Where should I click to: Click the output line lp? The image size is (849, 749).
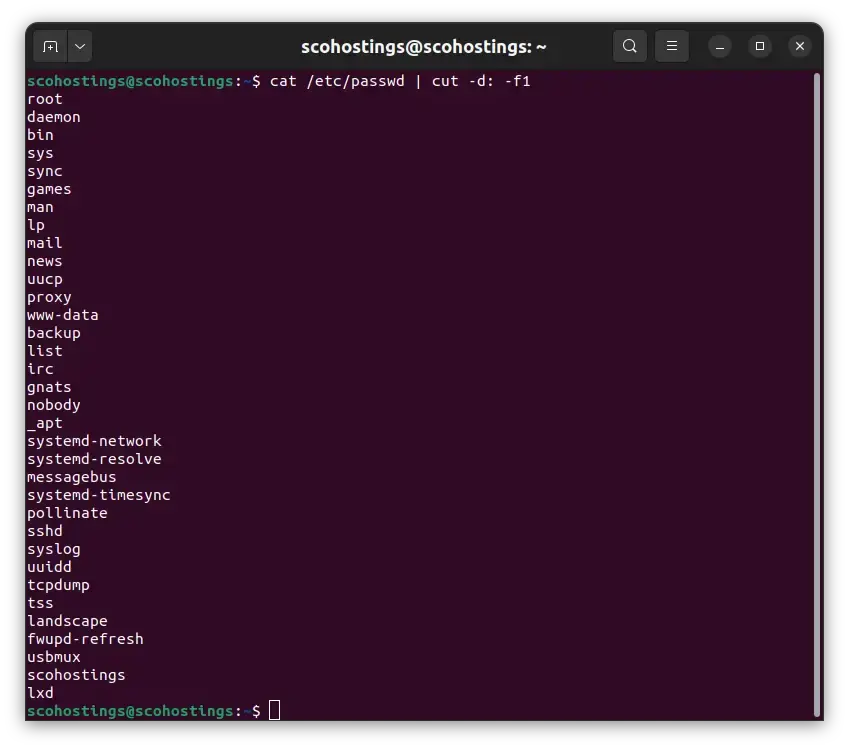(x=36, y=225)
